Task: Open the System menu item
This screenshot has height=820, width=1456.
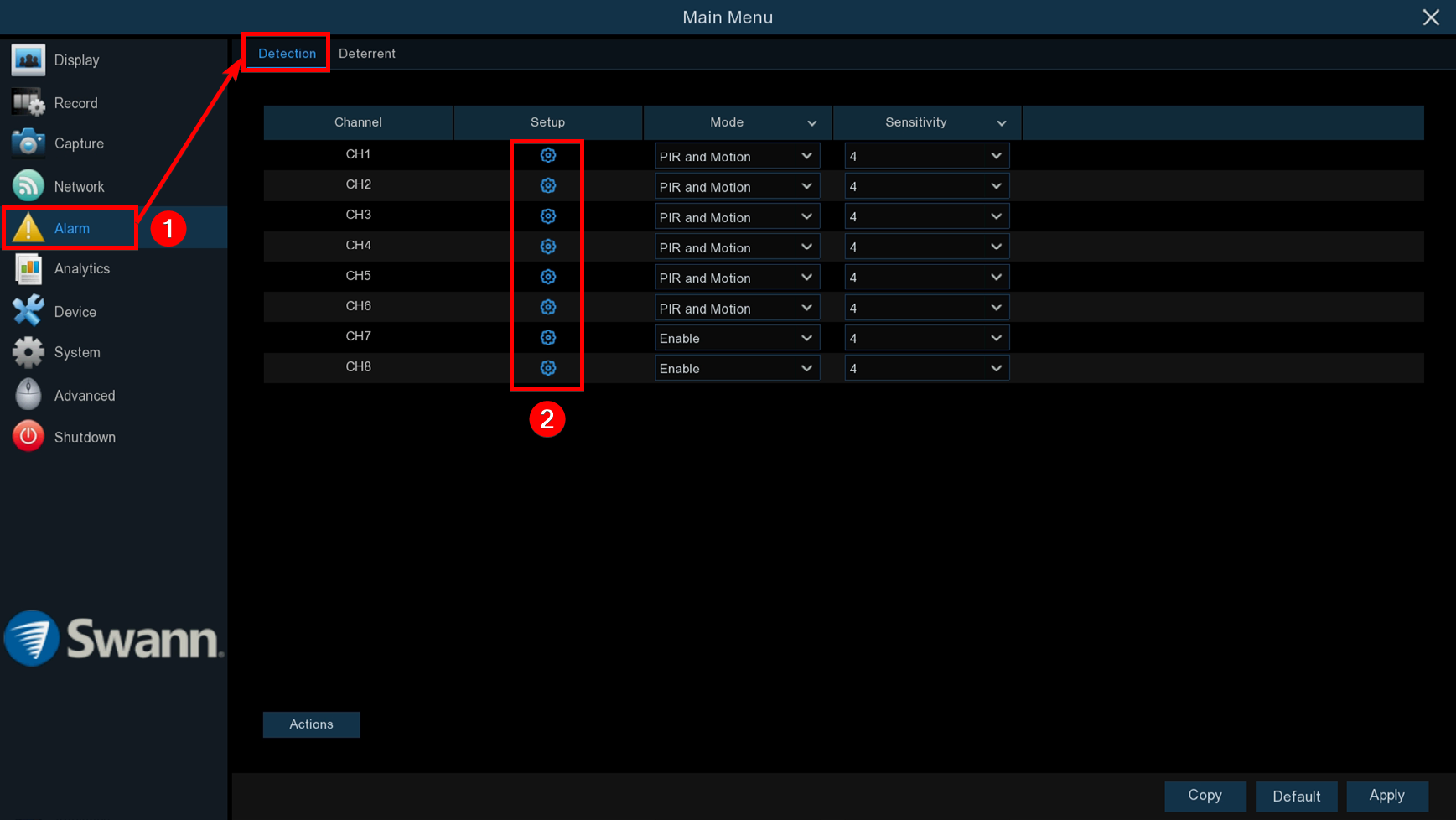Action: pos(76,352)
